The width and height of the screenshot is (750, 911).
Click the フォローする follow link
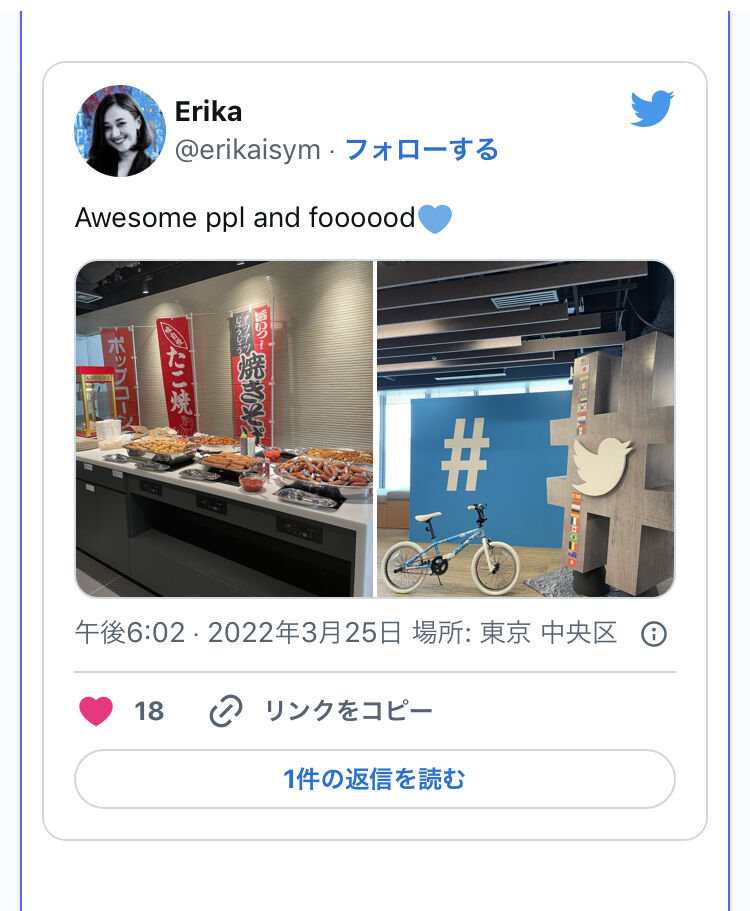[x=421, y=149]
